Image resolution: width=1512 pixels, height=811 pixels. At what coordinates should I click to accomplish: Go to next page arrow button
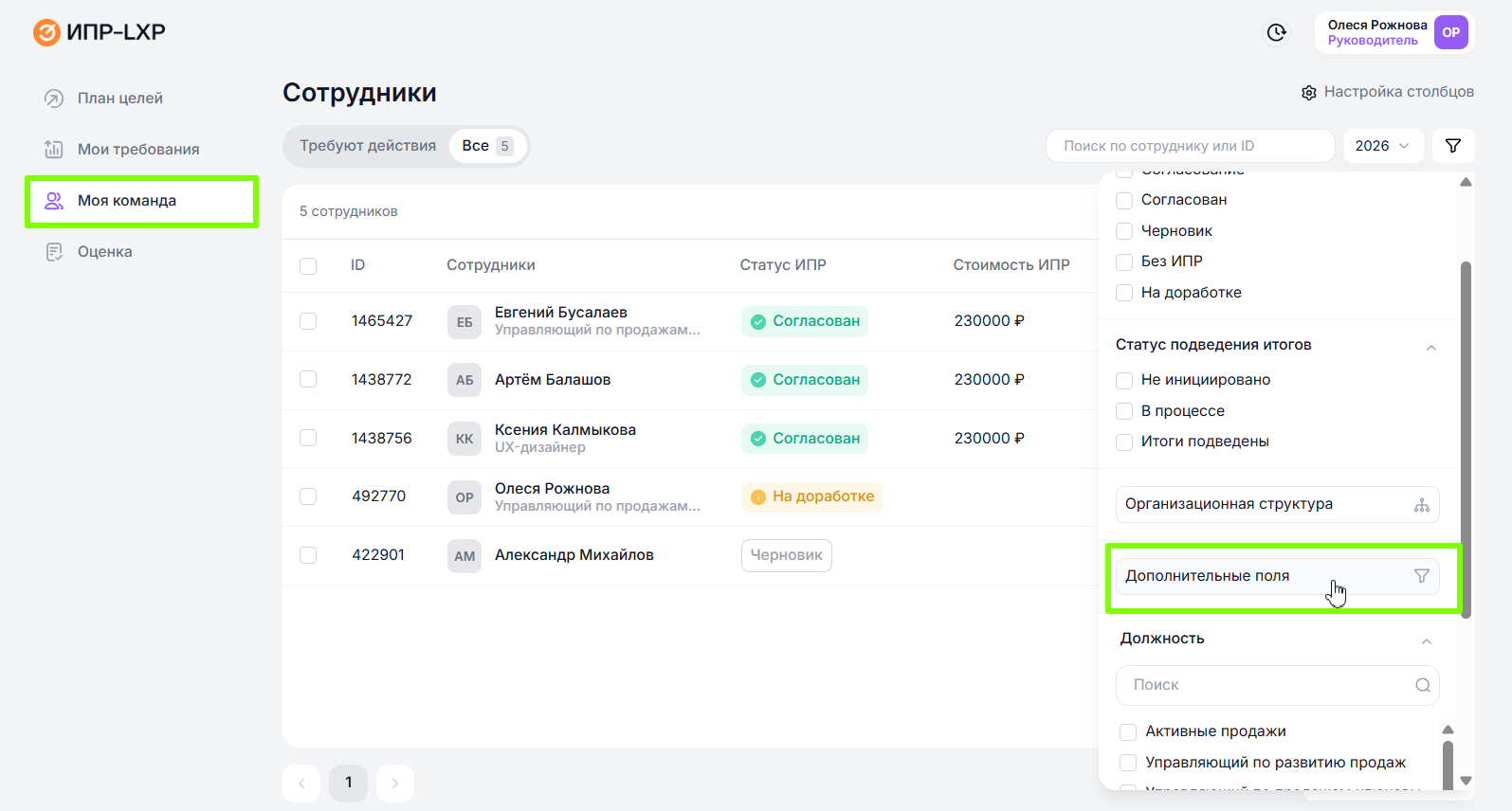(x=395, y=784)
